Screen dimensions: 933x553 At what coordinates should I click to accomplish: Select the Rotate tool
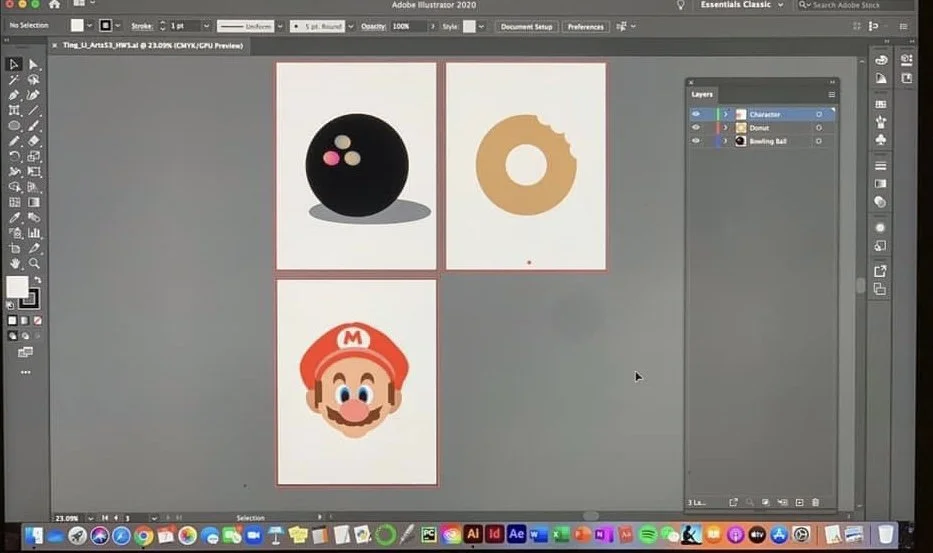click(x=14, y=157)
